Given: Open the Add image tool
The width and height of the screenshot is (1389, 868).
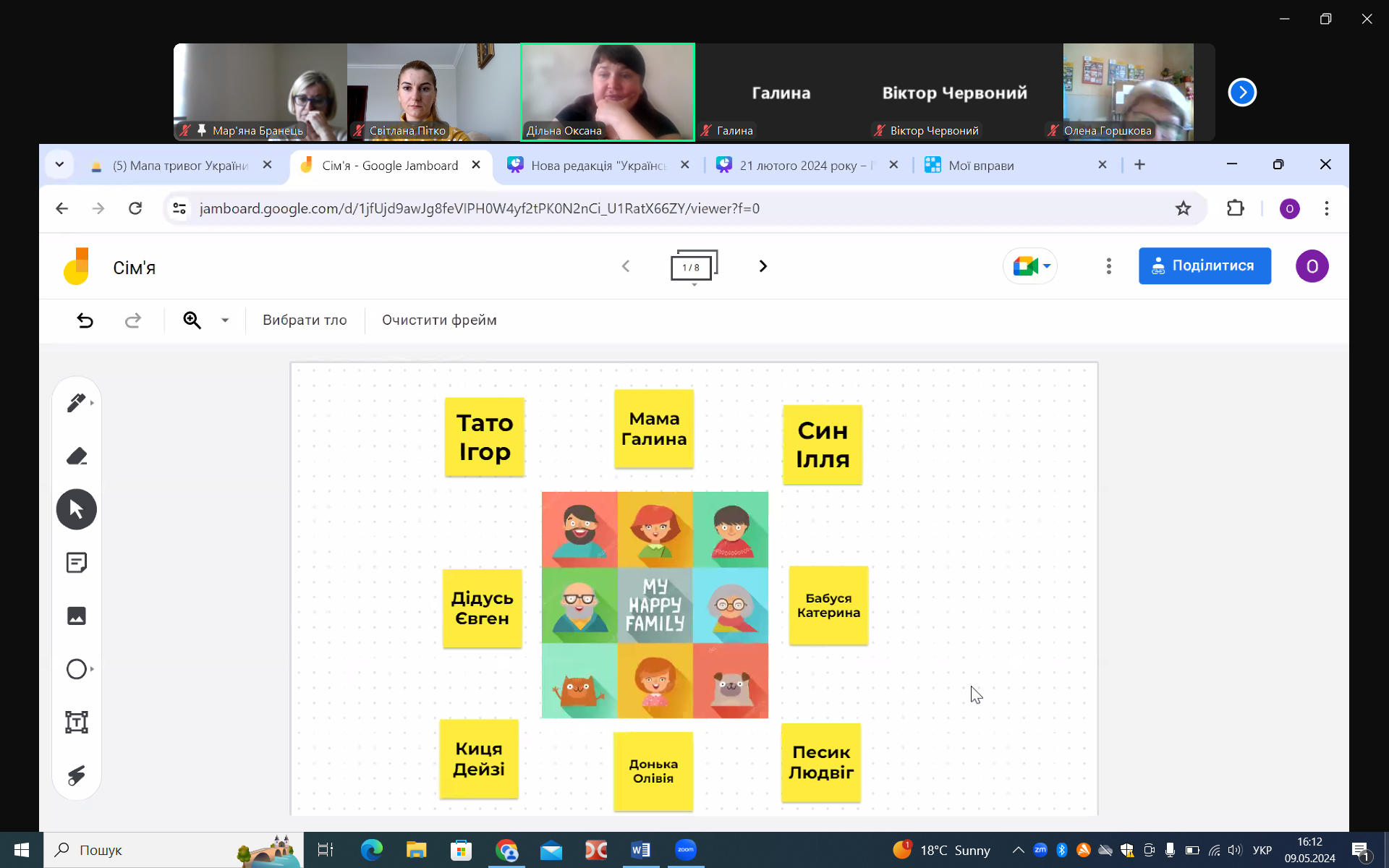Looking at the screenshot, I should pos(76,616).
